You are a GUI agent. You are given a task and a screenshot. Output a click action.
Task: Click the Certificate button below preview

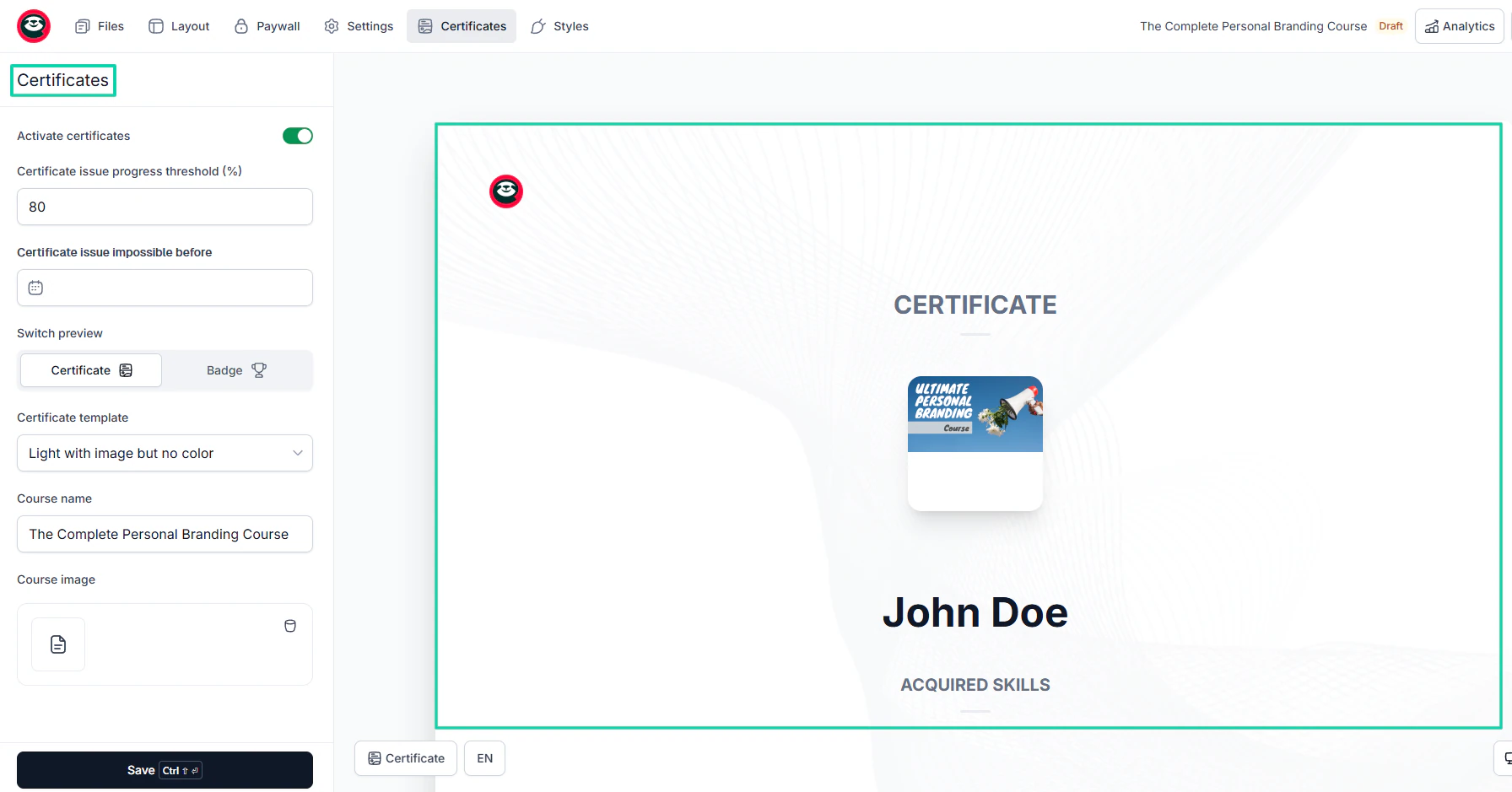click(x=406, y=758)
